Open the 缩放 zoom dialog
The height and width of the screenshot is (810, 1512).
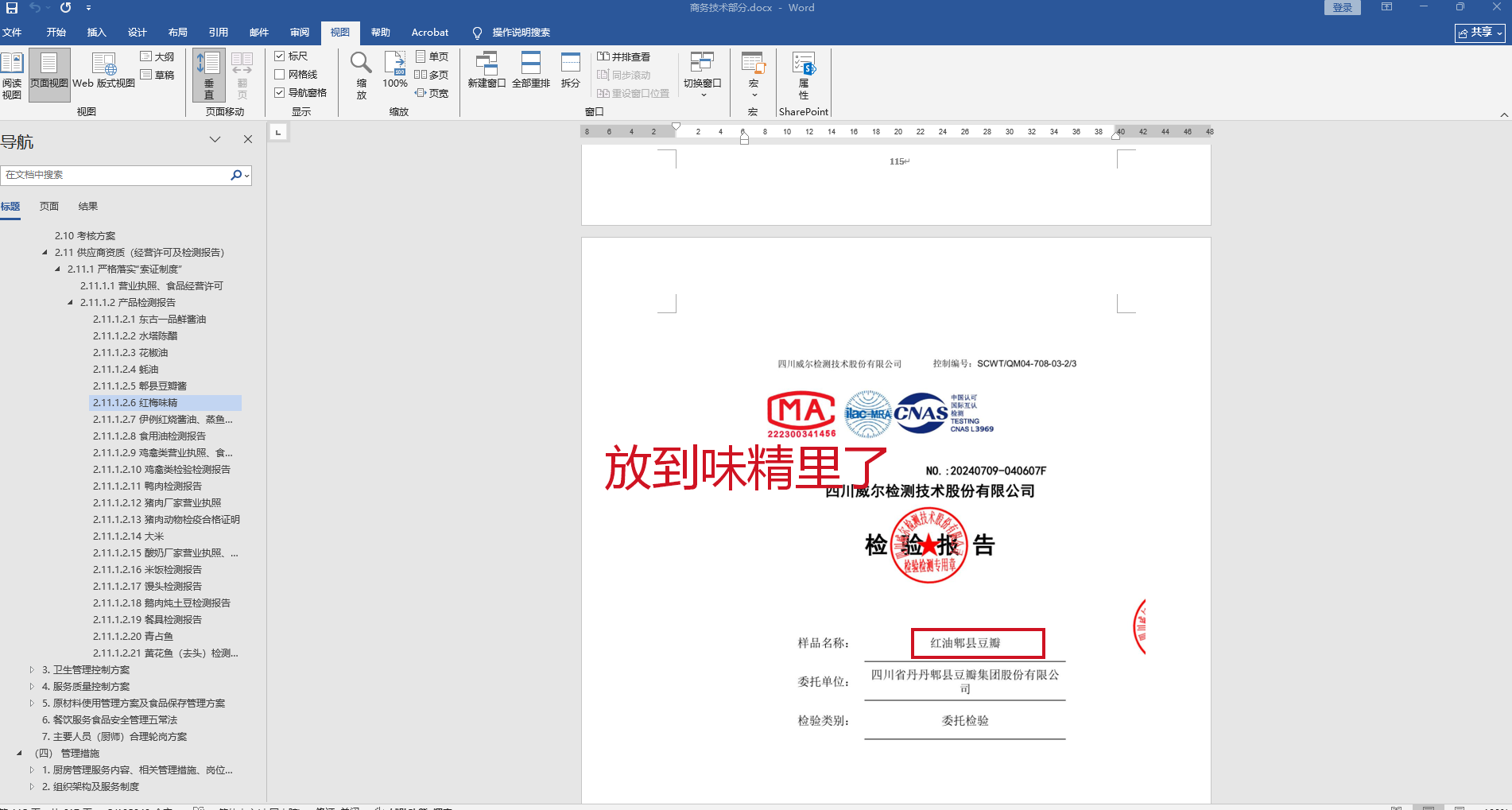(x=361, y=76)
